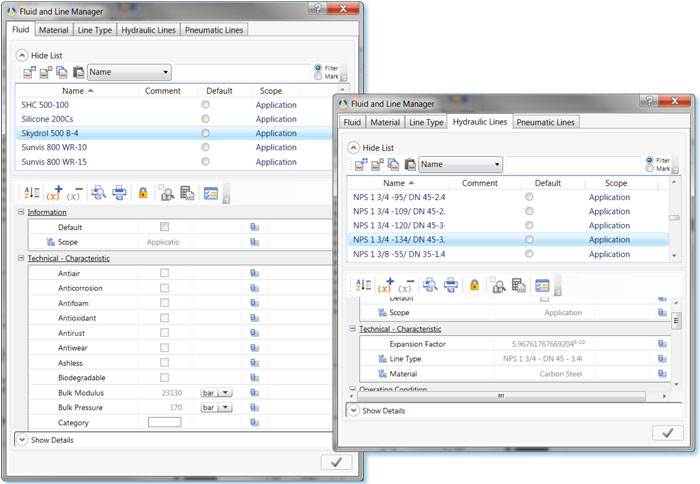Click remove variable (x)- icon in left window
The image size is (700, 484).
click(x=75, y=193)
